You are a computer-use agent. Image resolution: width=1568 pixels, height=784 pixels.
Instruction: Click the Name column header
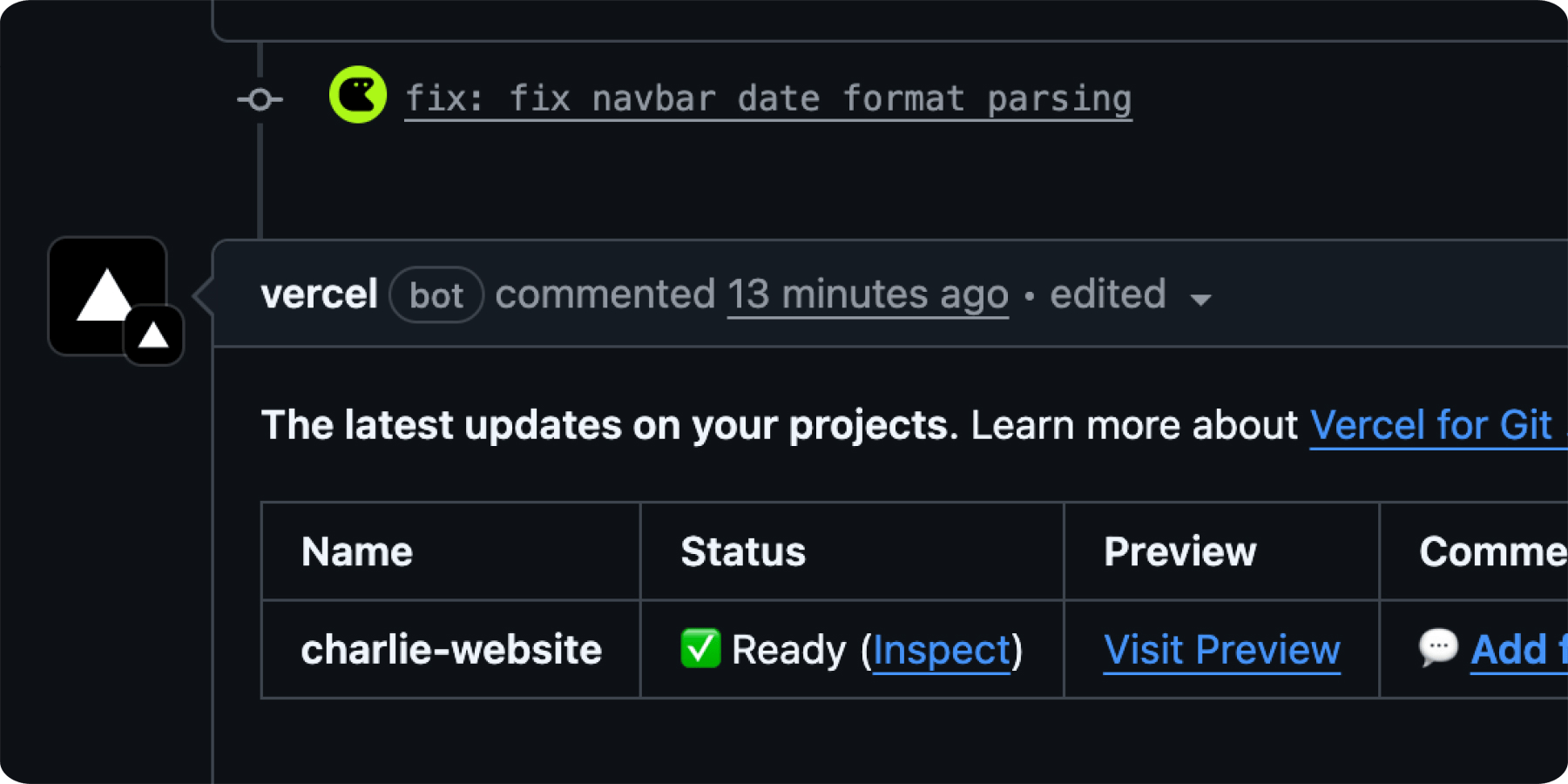(357, 551)
